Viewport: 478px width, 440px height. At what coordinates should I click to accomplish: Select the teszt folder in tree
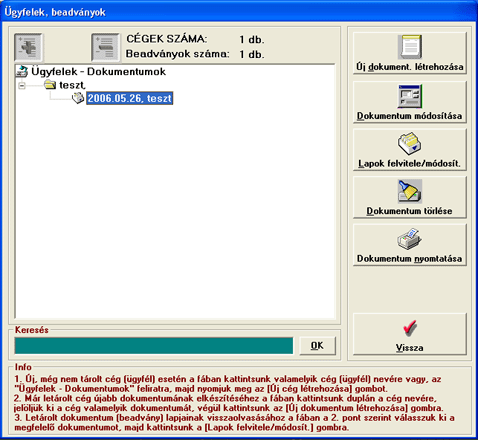(x=72, y=85)
